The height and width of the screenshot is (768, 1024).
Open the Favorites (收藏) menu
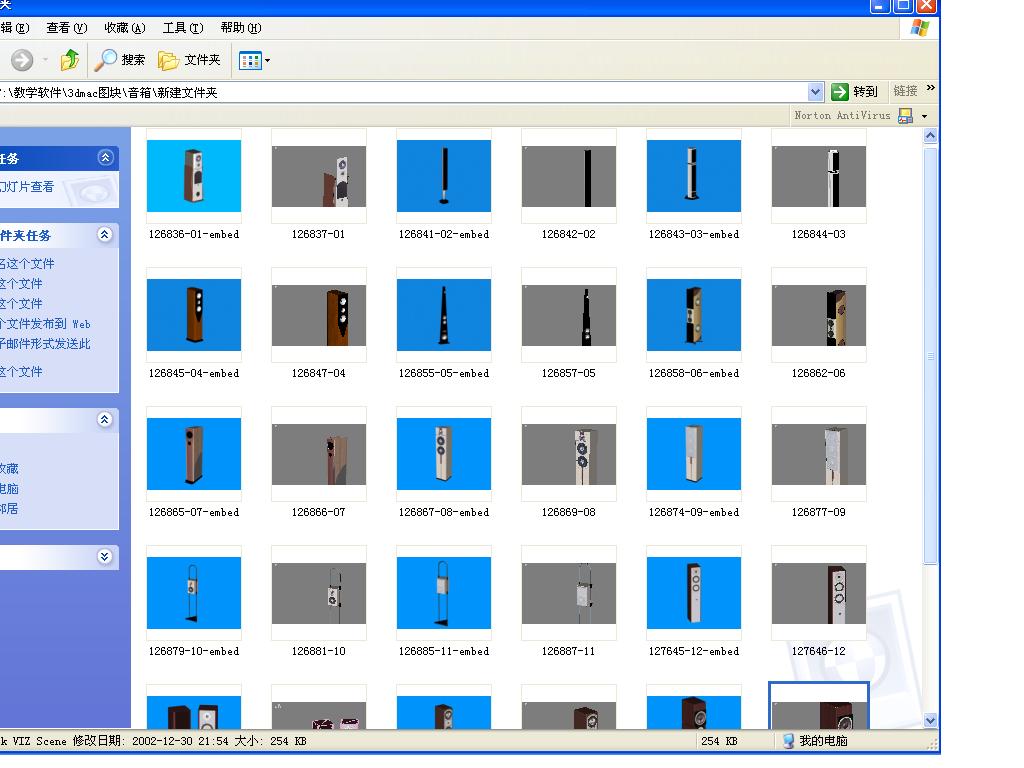[x=125, y=27]
